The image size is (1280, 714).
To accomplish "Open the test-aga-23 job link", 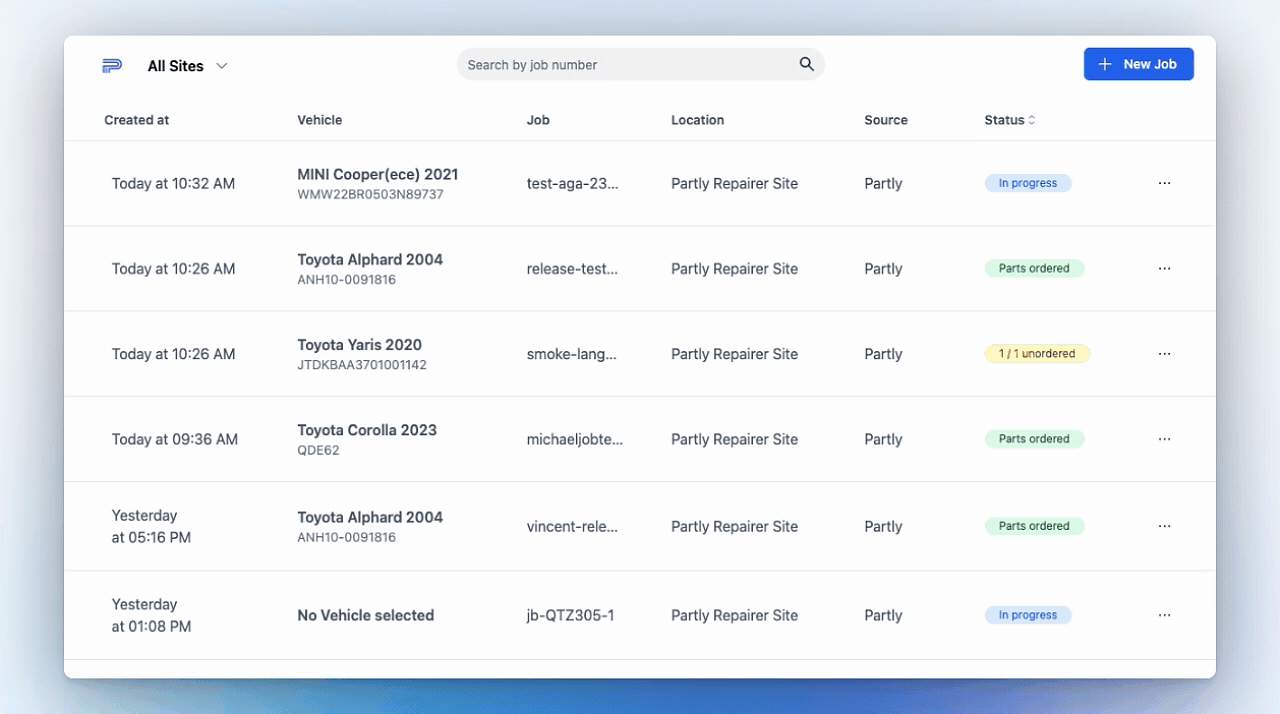I will pos(572,183).
